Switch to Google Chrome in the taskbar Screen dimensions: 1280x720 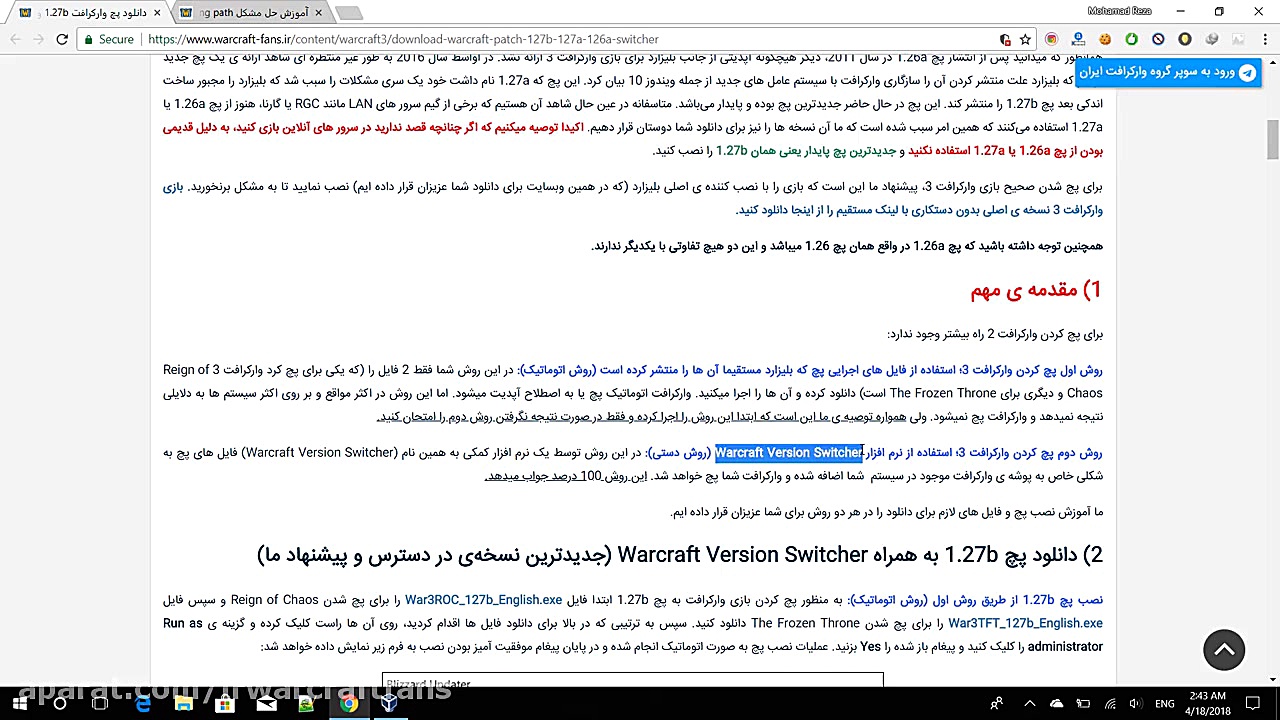tap(348, 703)
